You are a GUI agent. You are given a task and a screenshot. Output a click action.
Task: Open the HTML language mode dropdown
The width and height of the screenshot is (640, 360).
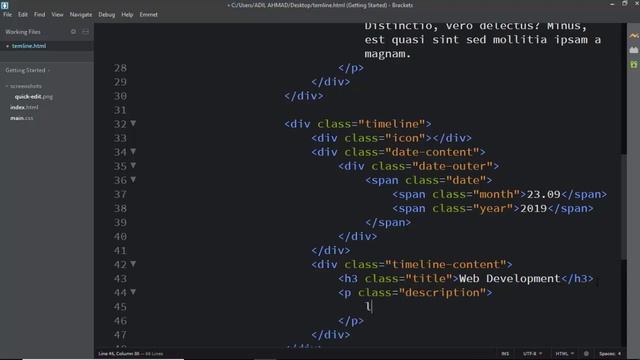[564, 353]
